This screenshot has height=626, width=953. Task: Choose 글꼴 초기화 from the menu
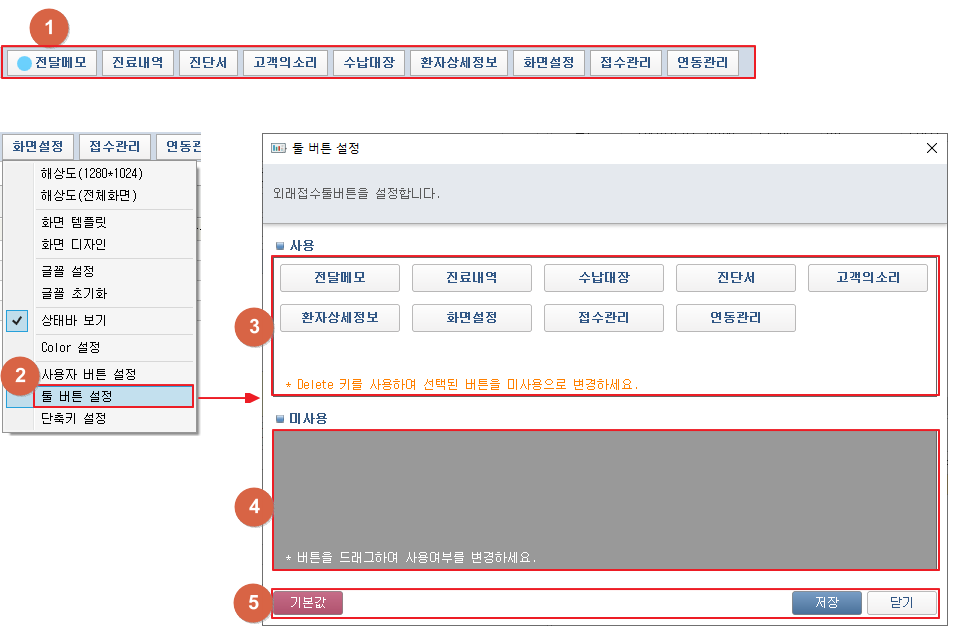pos(73,294)
